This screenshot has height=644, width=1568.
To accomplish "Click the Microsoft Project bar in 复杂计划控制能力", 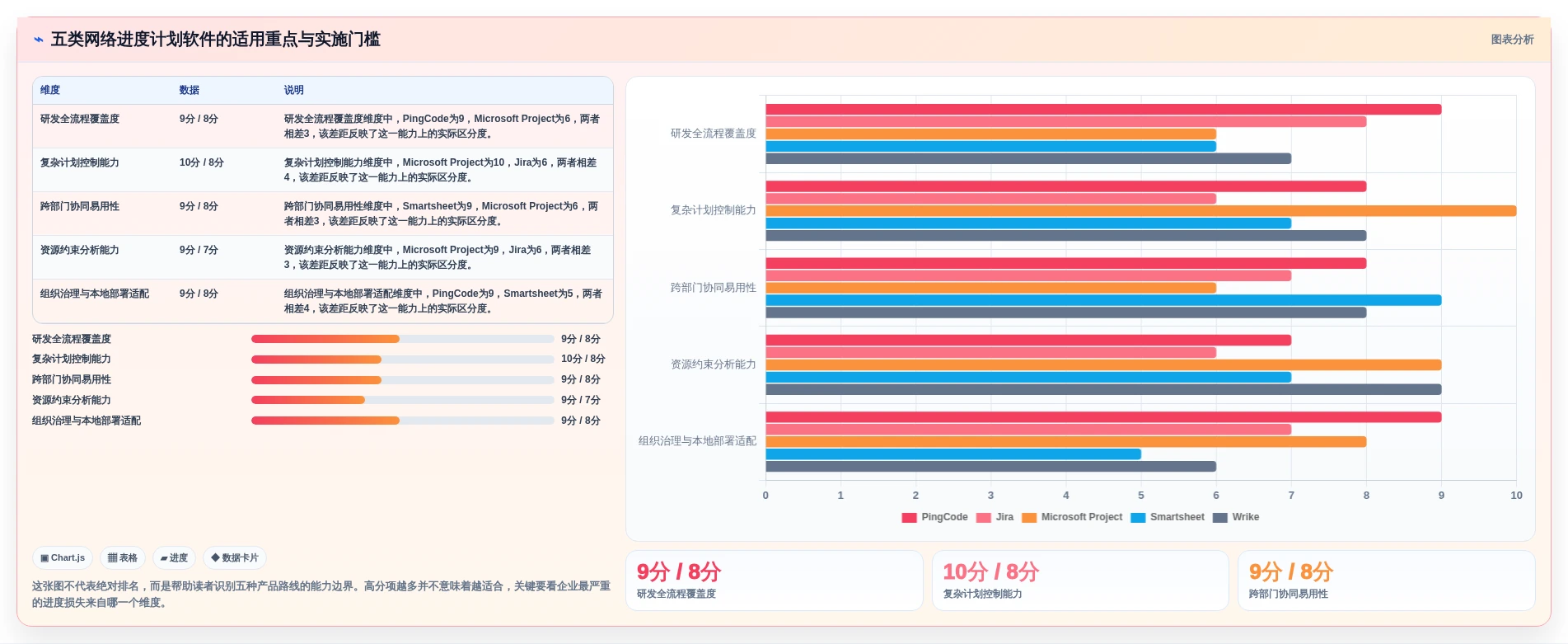I will pos(1141,211).
